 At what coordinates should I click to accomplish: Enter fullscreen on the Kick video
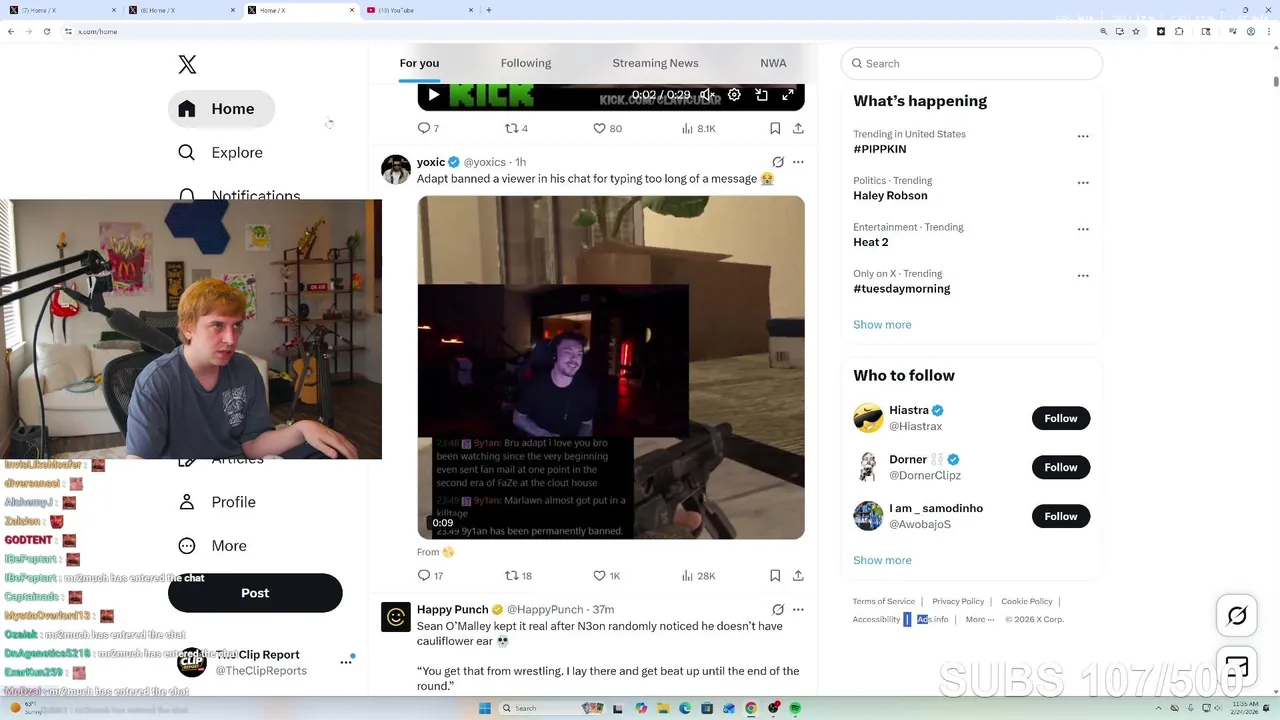(x=788, y=95)
